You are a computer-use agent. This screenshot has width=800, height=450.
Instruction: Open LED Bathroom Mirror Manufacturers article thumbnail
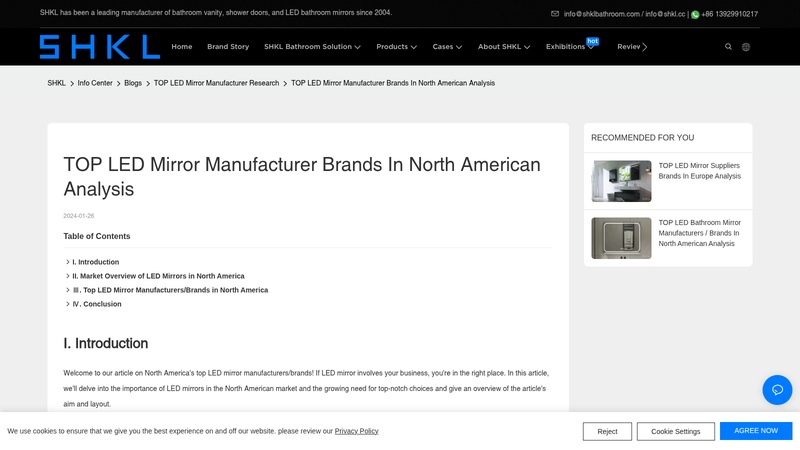click(x=621, y=238)
